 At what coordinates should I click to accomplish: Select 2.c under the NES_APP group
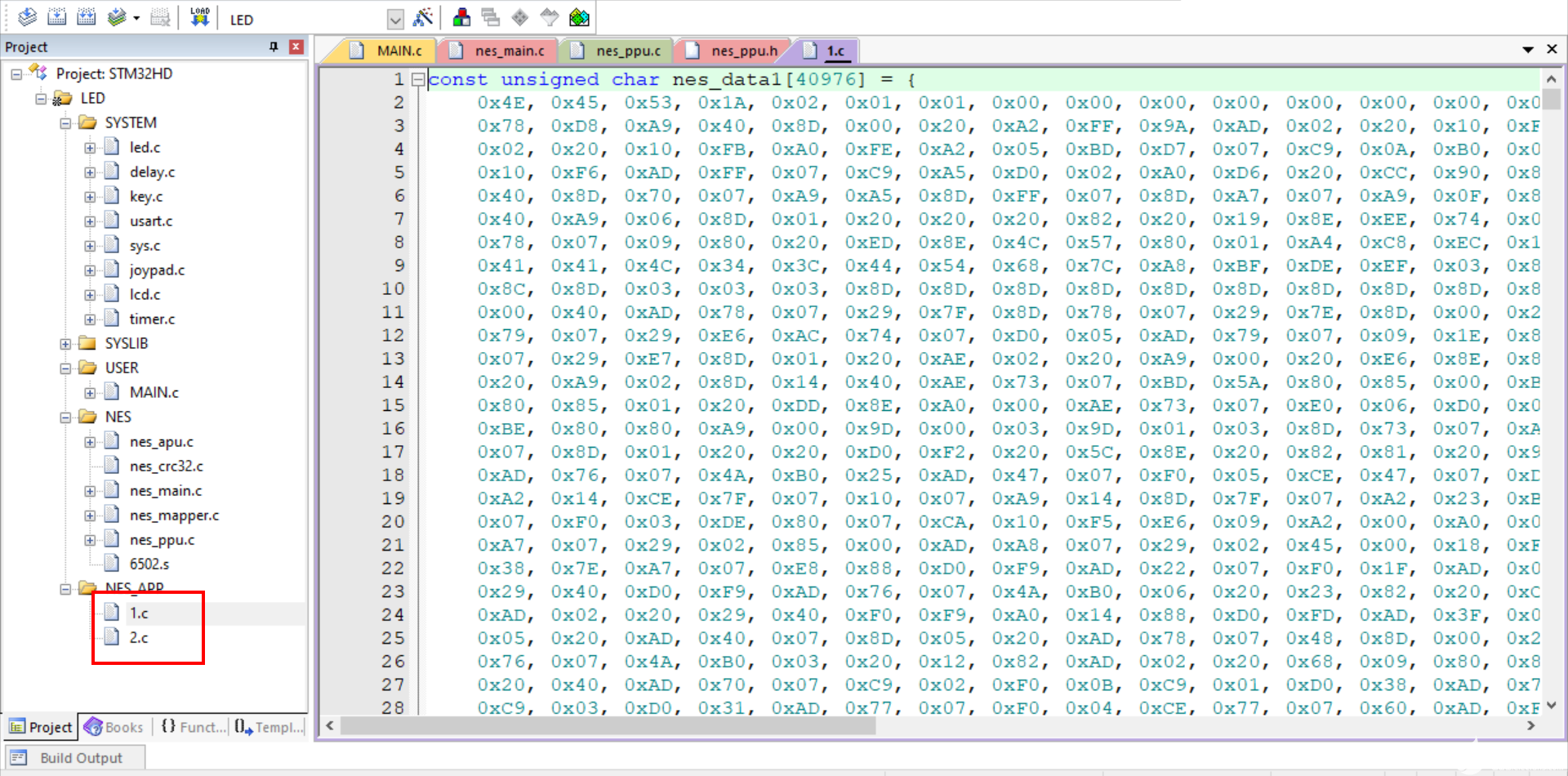tap(139, 637)
